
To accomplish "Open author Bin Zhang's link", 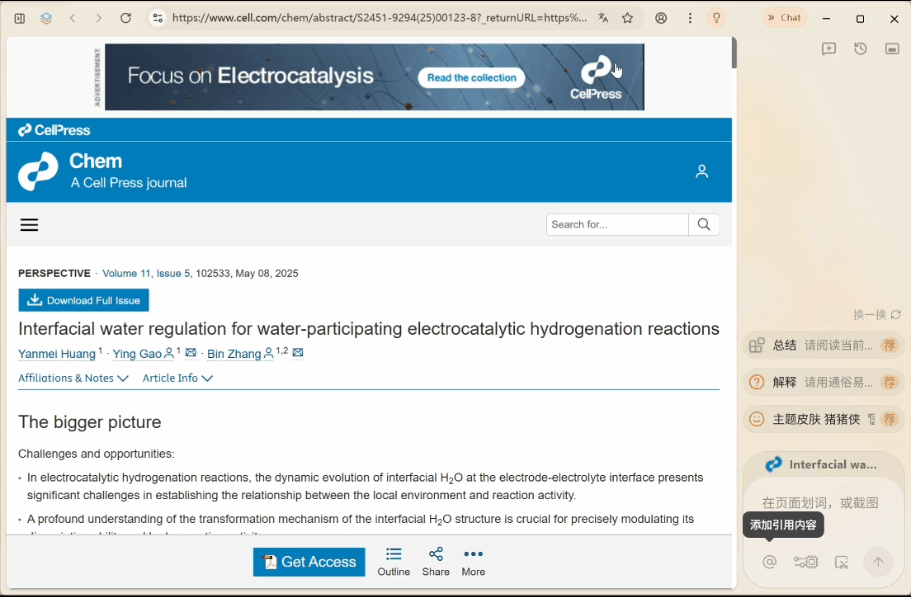I will (234, 354).
